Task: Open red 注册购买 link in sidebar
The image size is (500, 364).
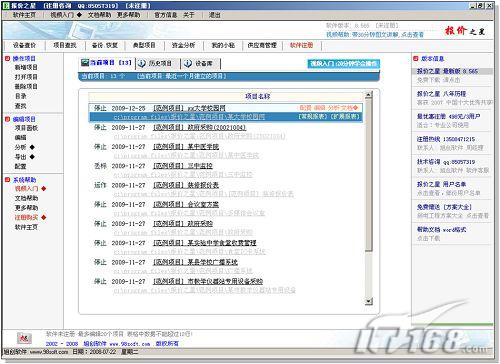Action: (26, 218)
